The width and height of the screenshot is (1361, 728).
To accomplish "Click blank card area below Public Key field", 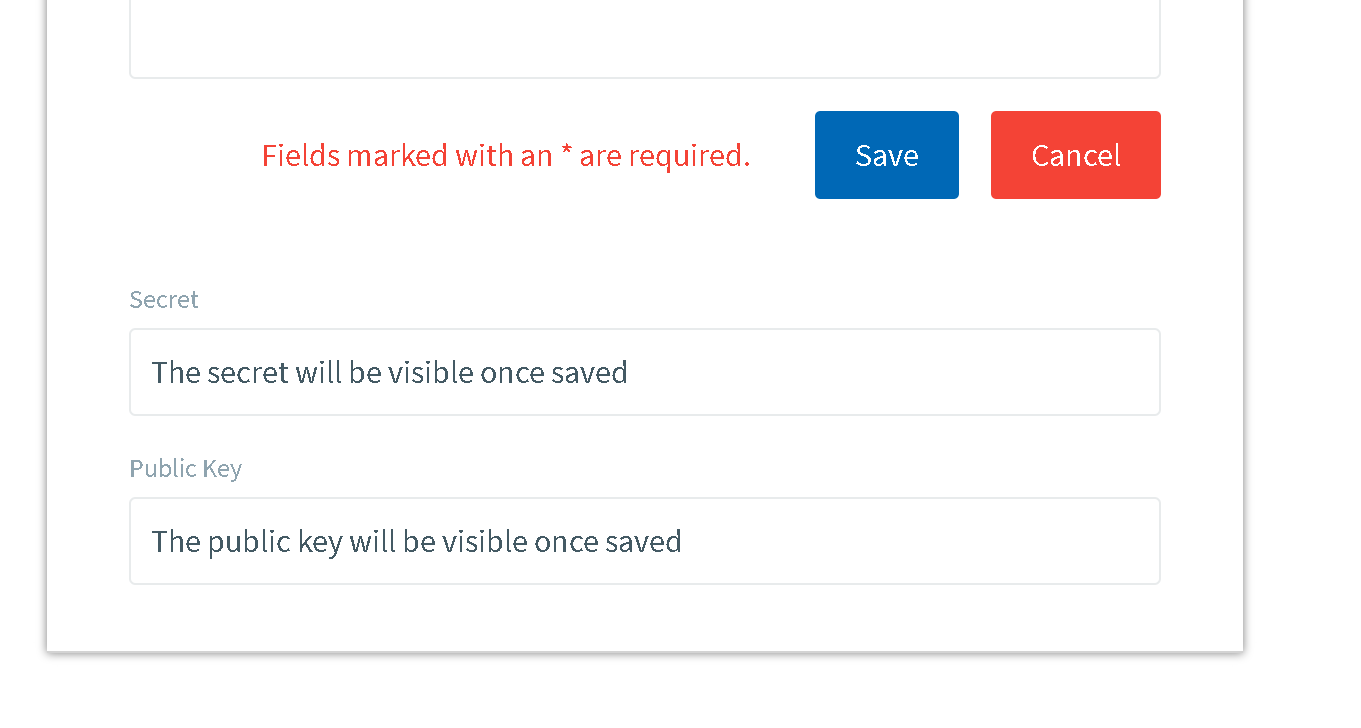I will pos(644,618).
